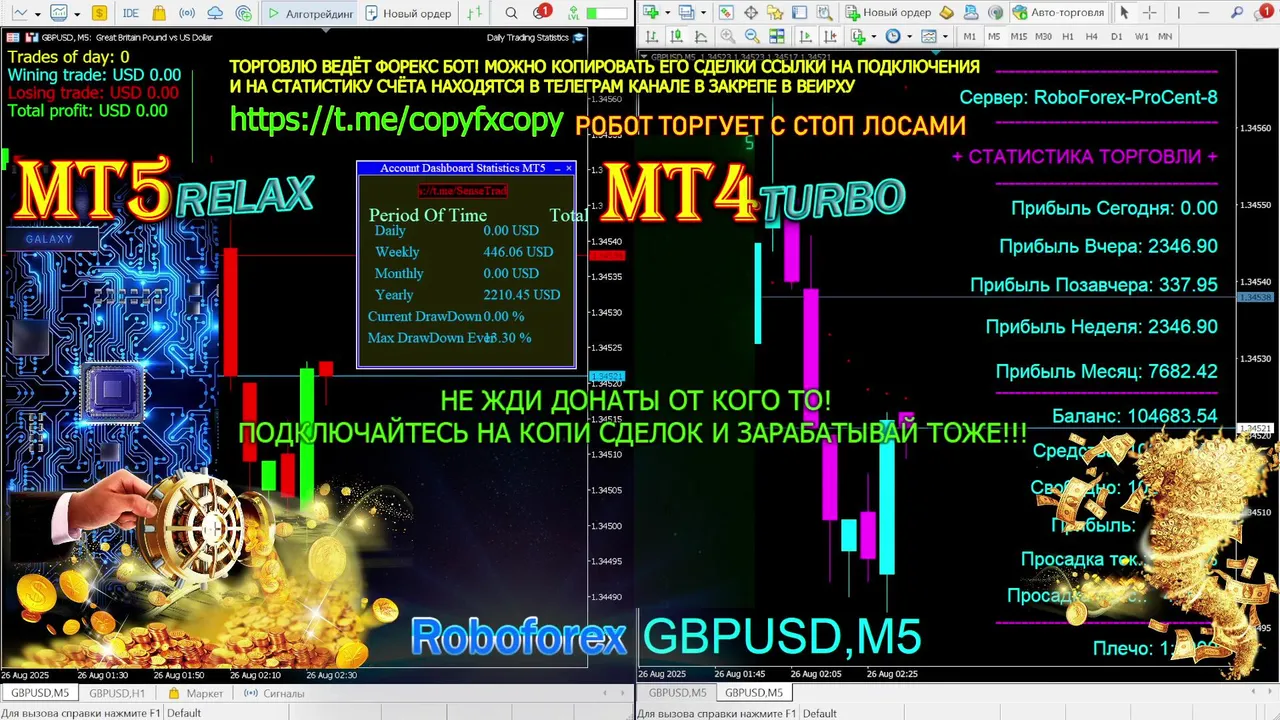Switch MT4 to candlestick chart
Screen dimensions: 1280x720
pos(676,36)
